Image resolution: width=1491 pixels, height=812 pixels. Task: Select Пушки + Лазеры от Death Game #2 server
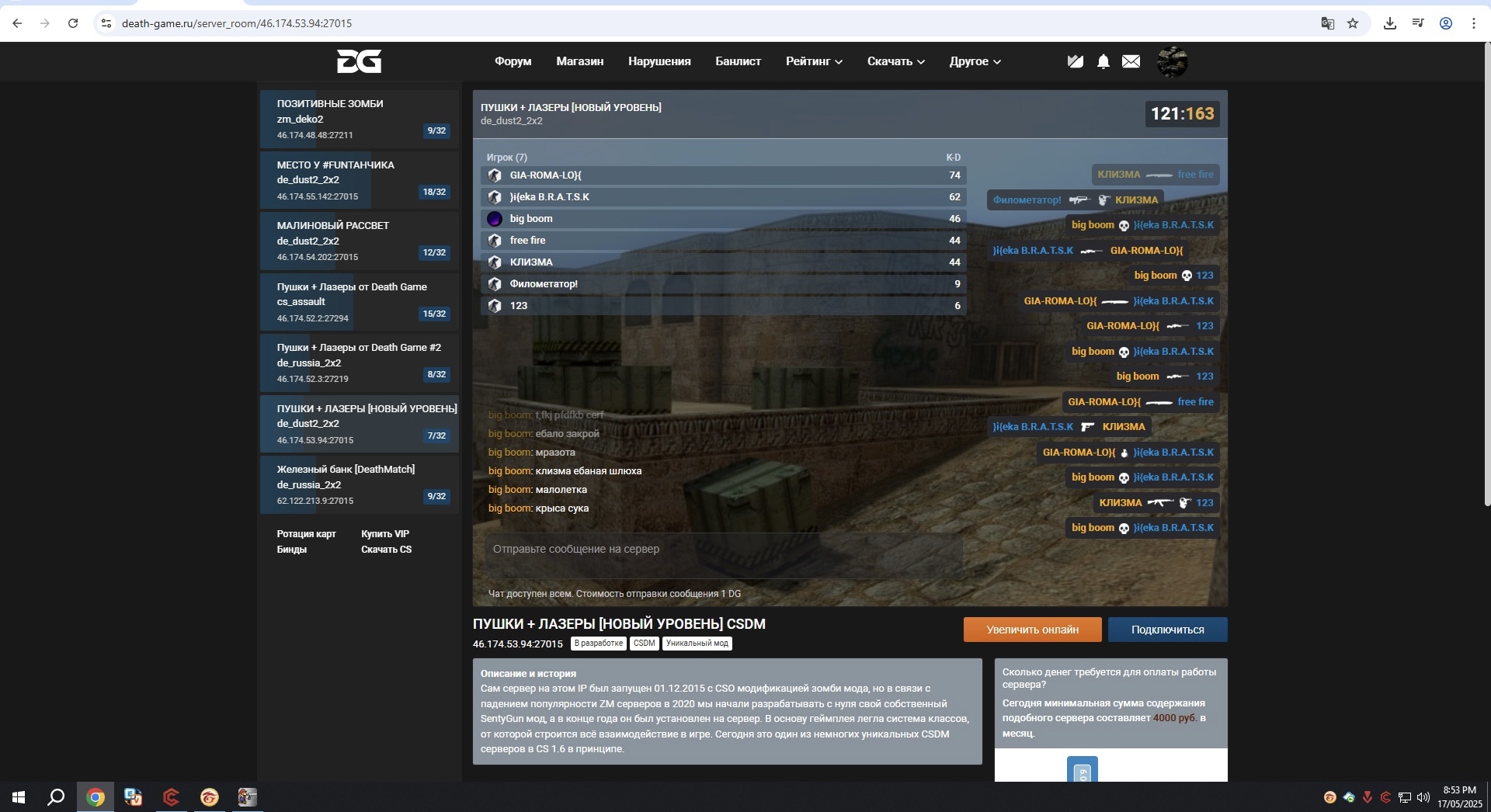pyautogui.click(x=359, y=363)
